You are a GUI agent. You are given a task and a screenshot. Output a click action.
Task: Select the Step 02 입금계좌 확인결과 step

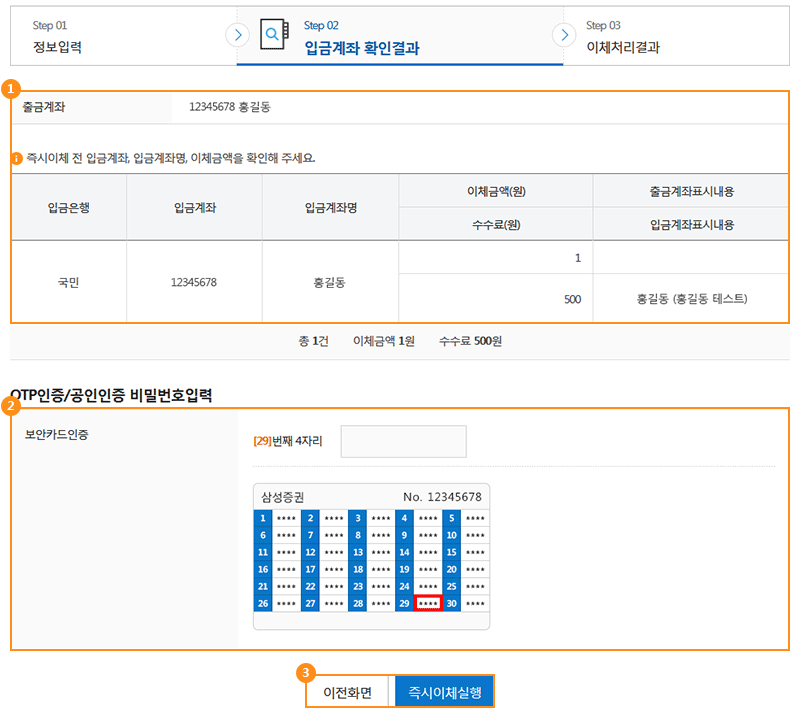pos(400,36)
